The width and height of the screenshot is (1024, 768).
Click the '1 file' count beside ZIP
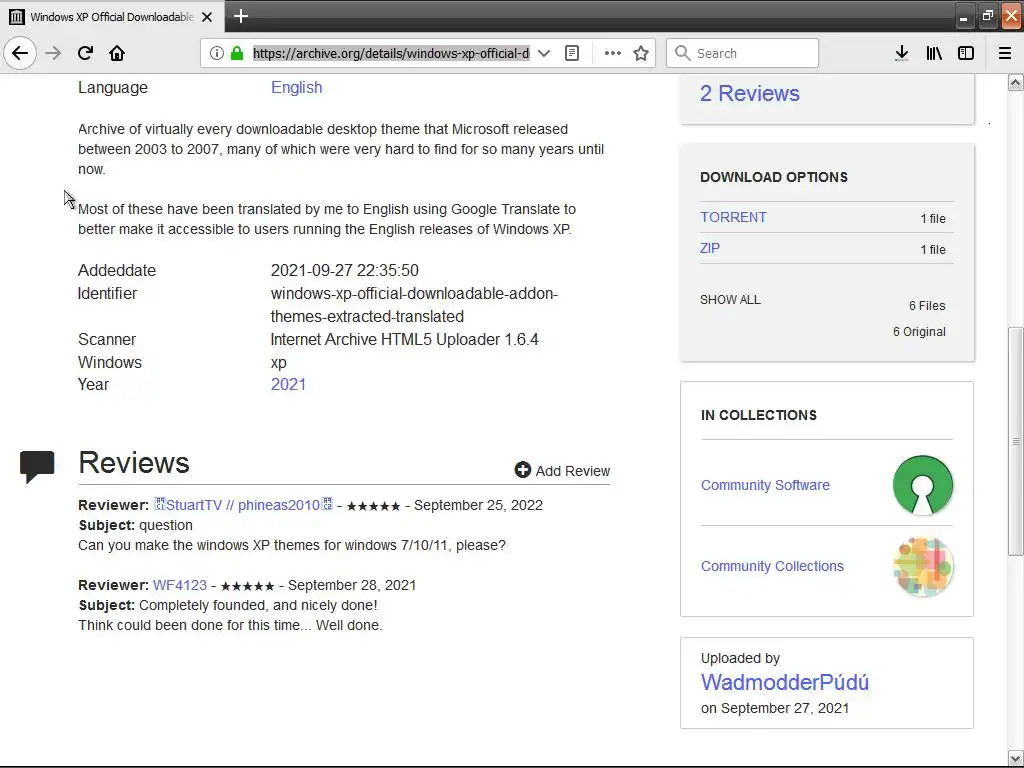[933, 249]
